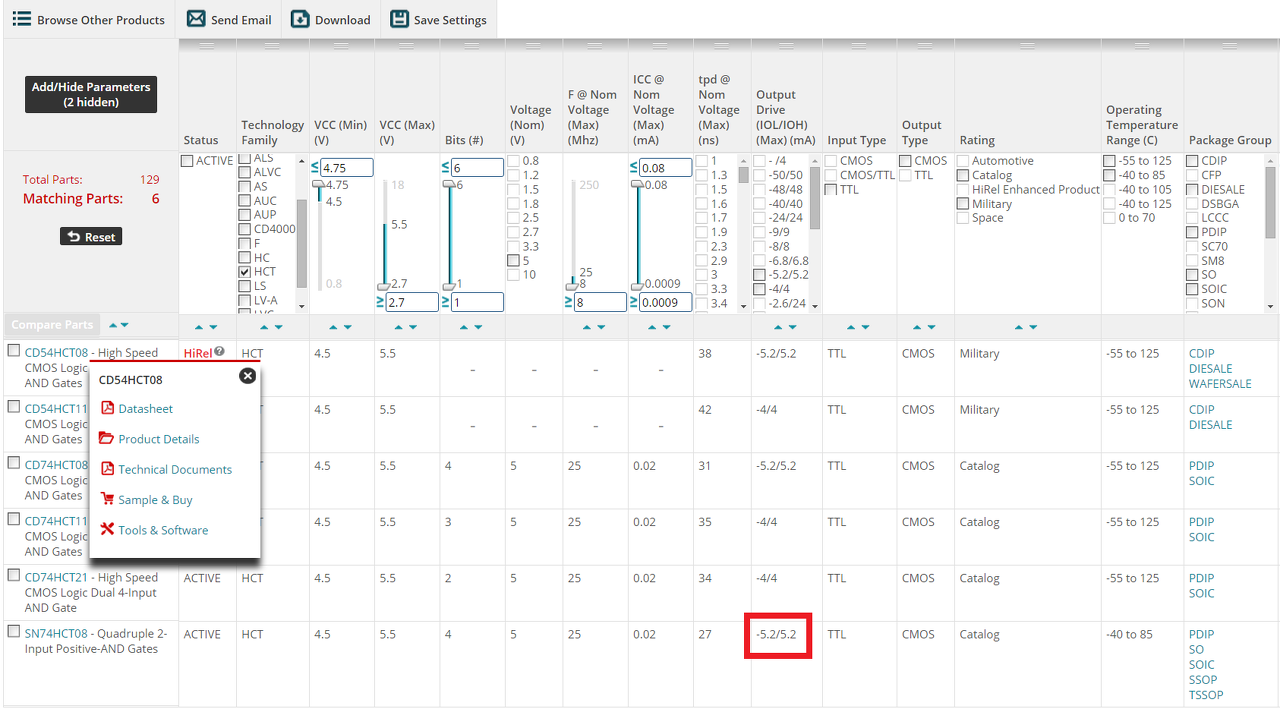Sort descending by Rating column
1280x709 pixels.
coord(1032,327)
